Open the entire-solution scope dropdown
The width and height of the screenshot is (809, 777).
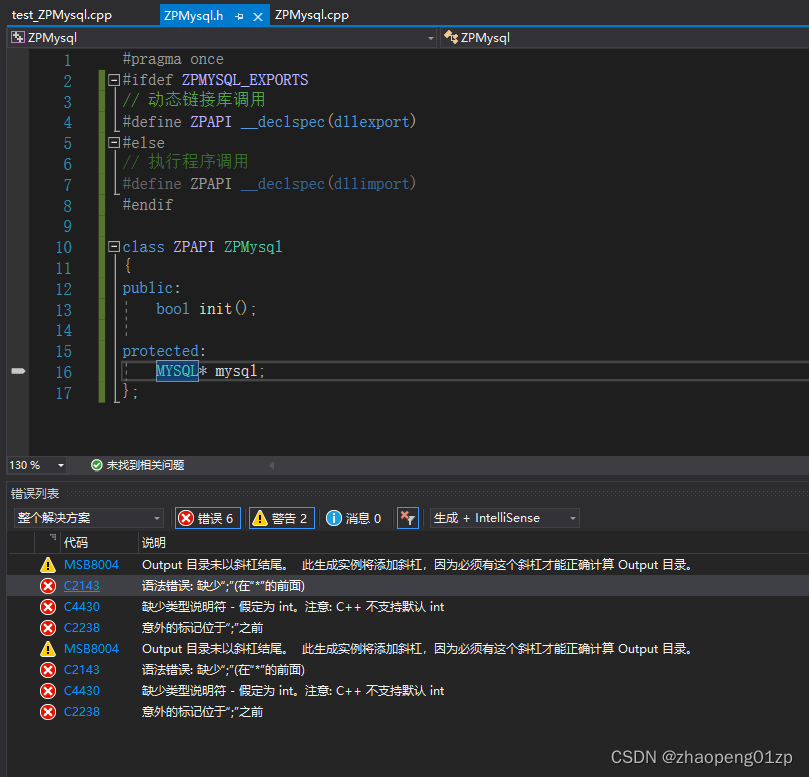(89, 518)
